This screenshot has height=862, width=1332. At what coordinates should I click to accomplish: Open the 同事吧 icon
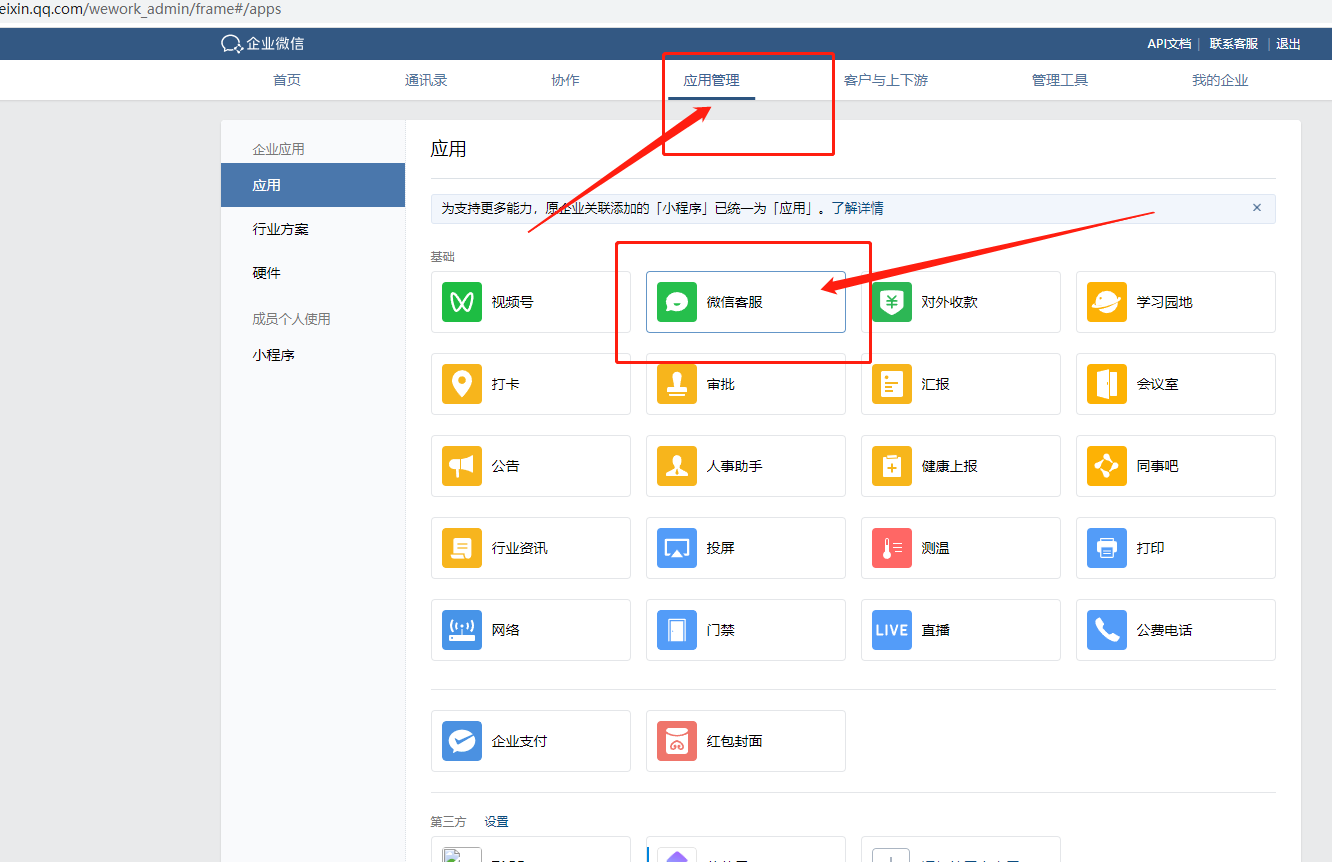(x=1107, y=466)
